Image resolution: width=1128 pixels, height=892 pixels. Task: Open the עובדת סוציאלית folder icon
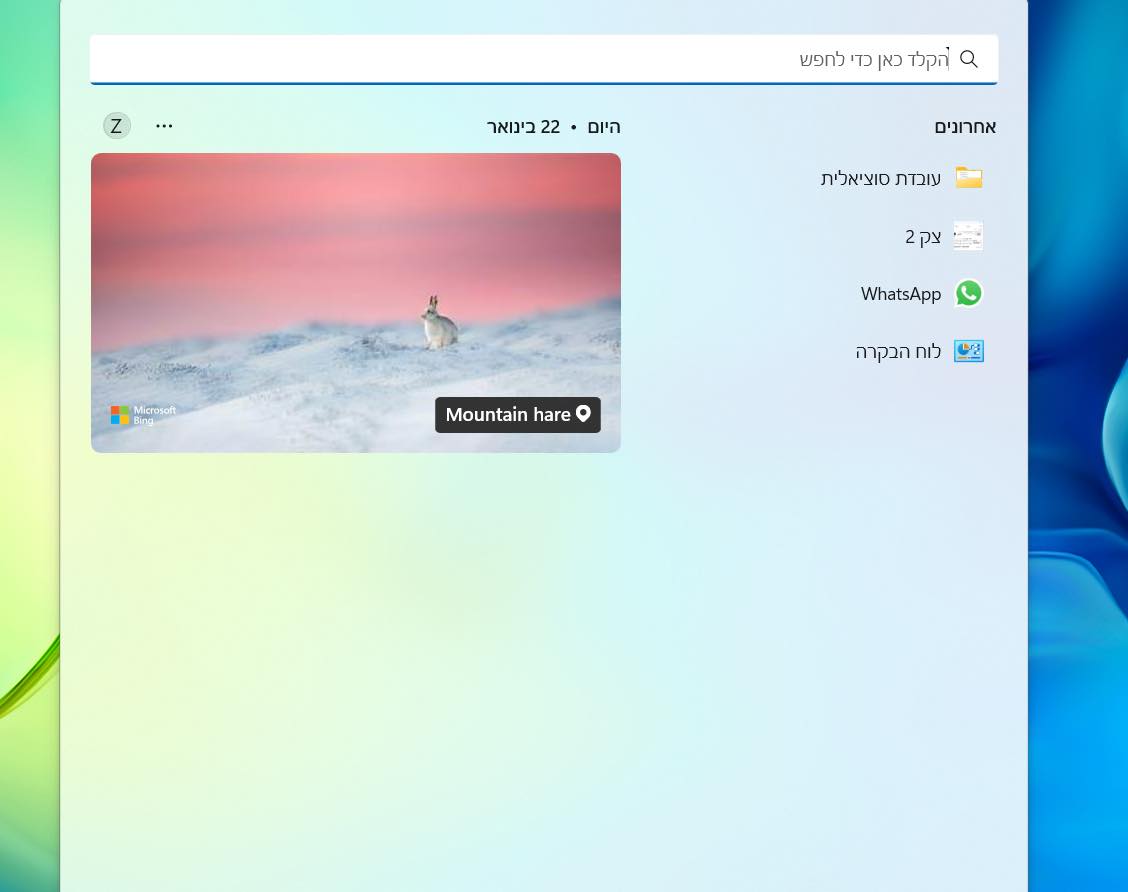[968, 178]
